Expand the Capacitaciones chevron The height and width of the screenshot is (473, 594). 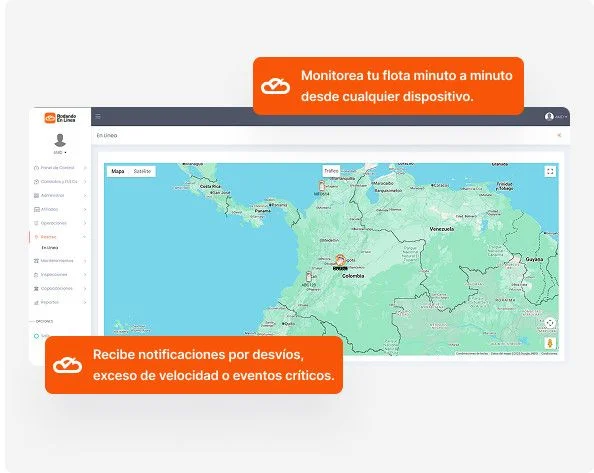(85, 289)
